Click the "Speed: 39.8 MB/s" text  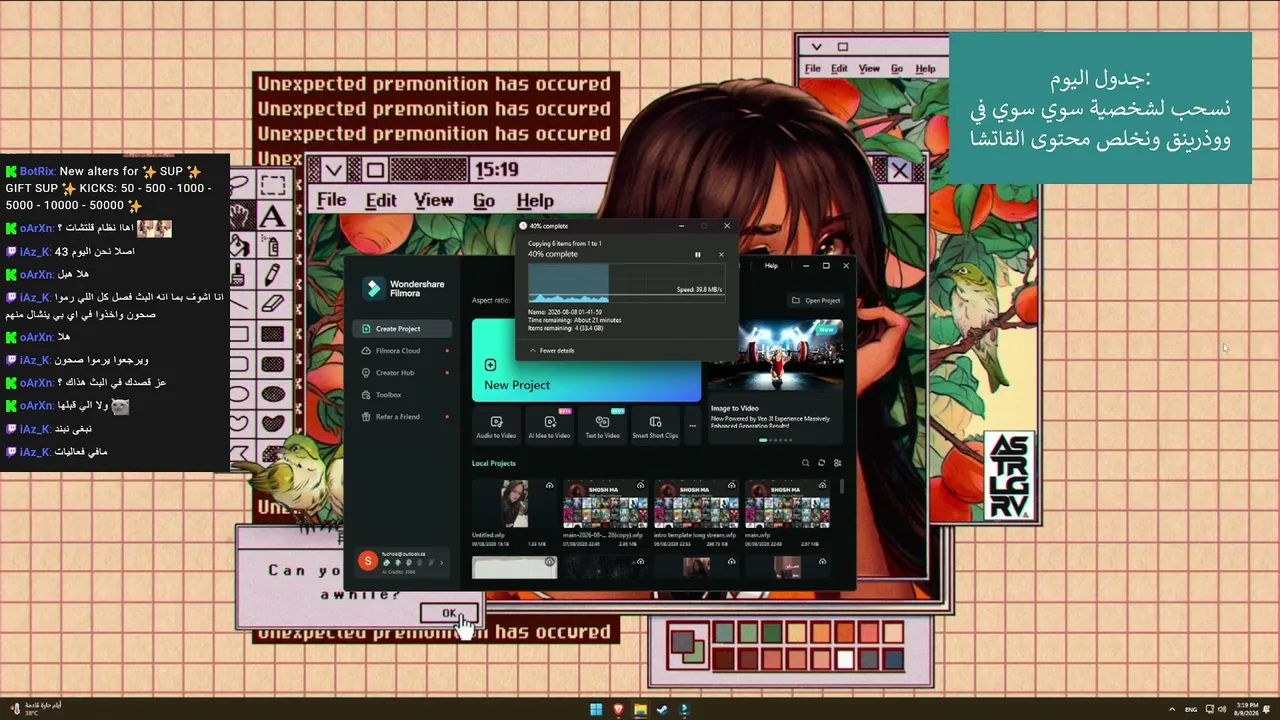699,290
